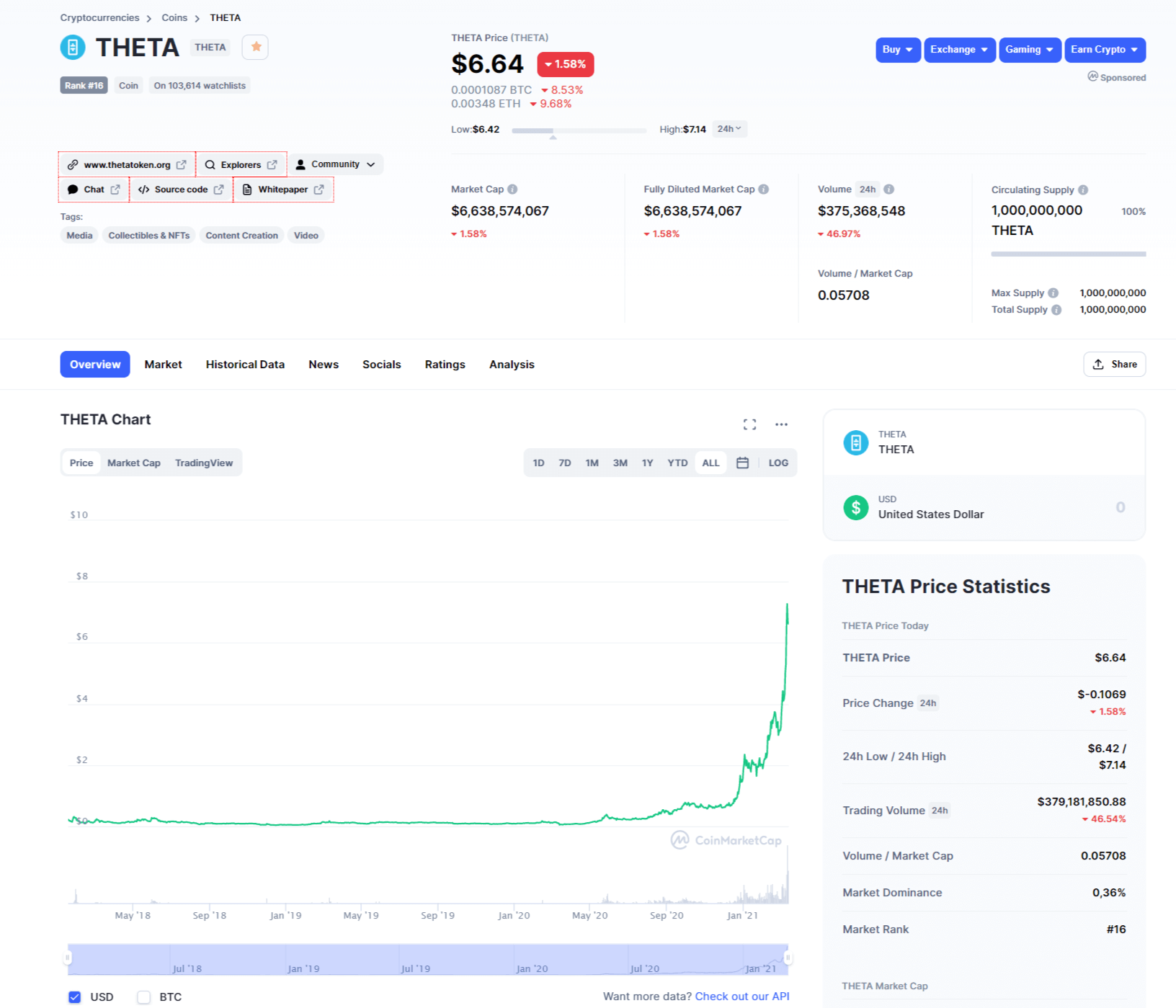This screenshot has width=1176, height=1008.
Task: Click the Content Creation tag
Action: click(x=241, y=236)
